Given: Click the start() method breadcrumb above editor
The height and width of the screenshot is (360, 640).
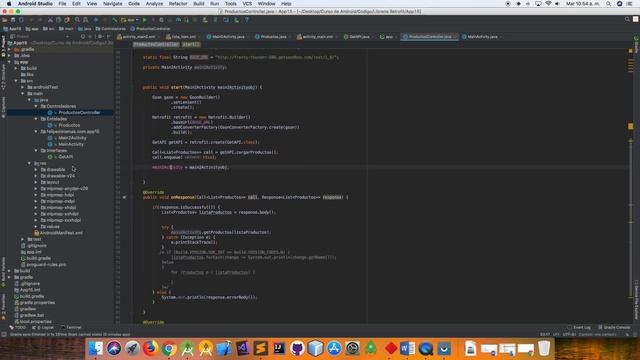Looking at the screenshot, I should point(191,44).
